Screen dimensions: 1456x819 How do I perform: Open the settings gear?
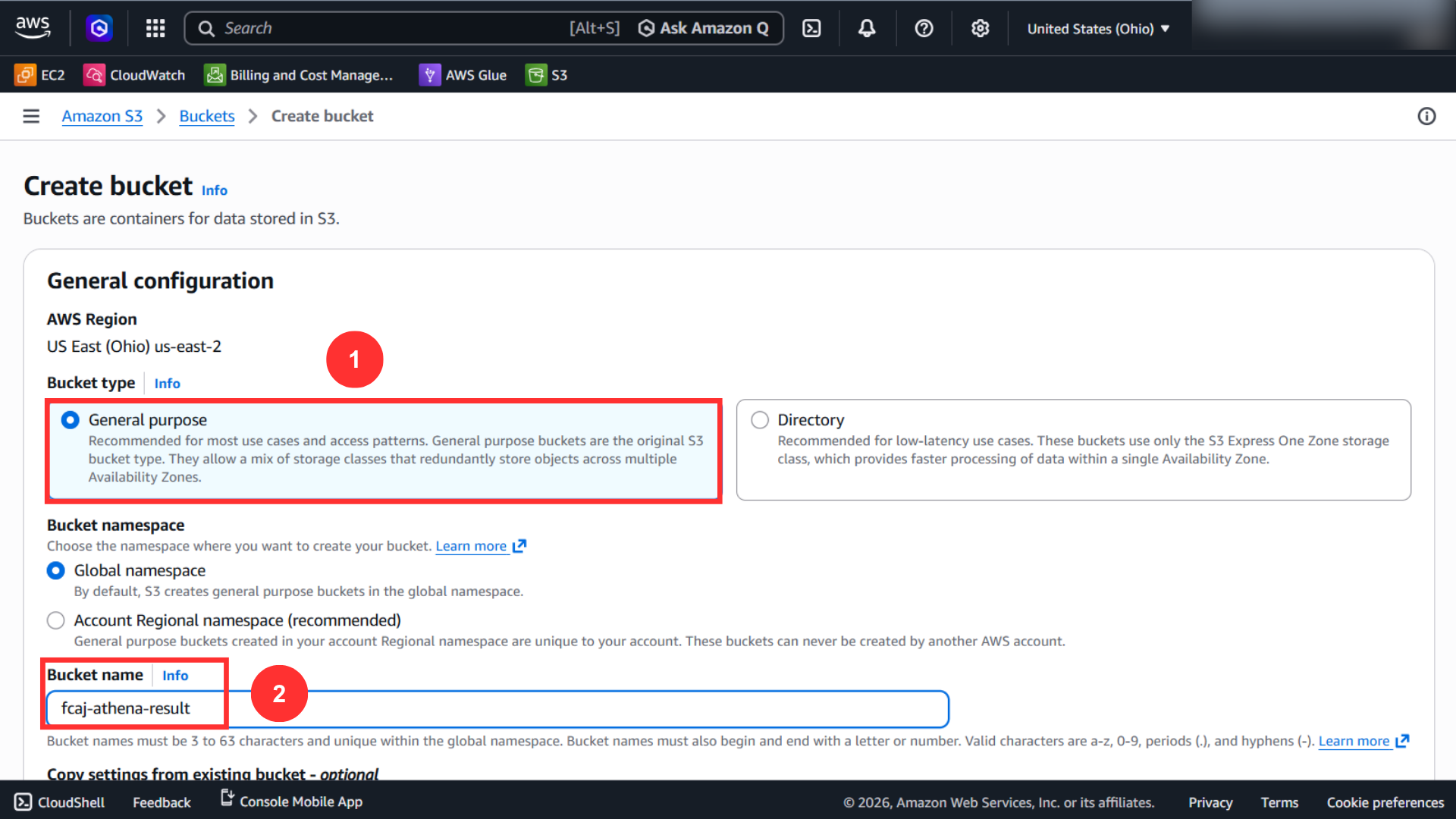coord(981,28)
